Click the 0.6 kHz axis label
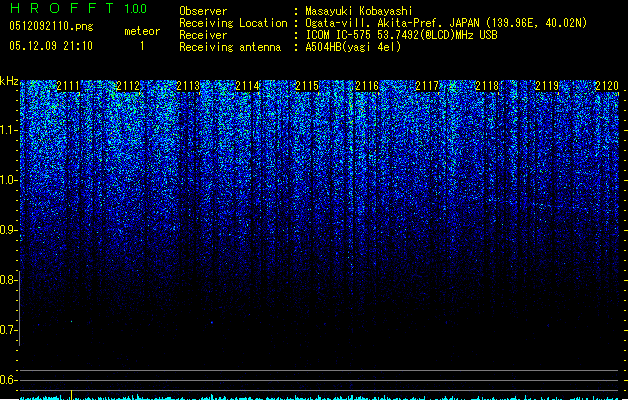The height and width of the screenshot is (400, 629). pyautogui.click(x=8, y=380)
